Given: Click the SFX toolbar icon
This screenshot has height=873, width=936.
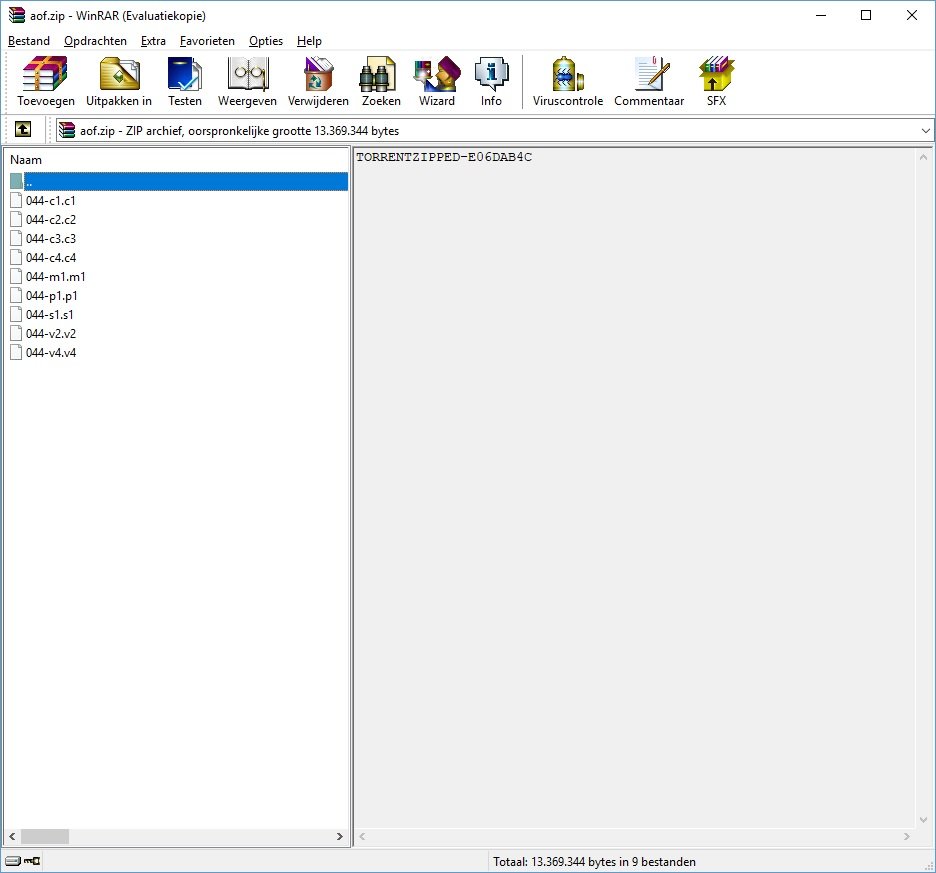Looking at the screenshot, I should (x=716, y=82).
